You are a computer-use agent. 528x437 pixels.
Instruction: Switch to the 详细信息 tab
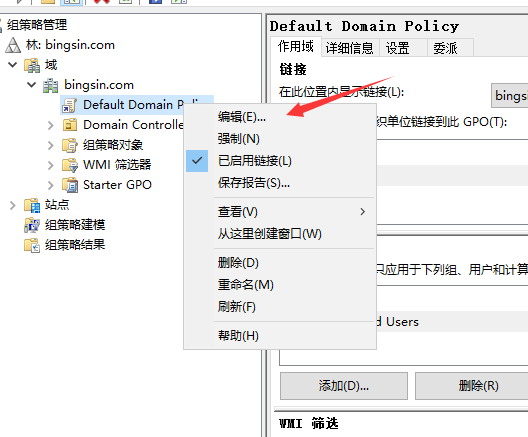(x=350, y=48)
